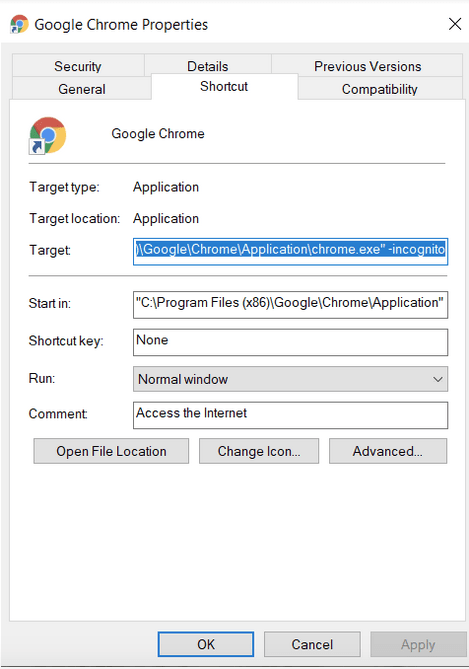The image size is (469, 669).
Task: Click the Target label
Action: point(50,250)
